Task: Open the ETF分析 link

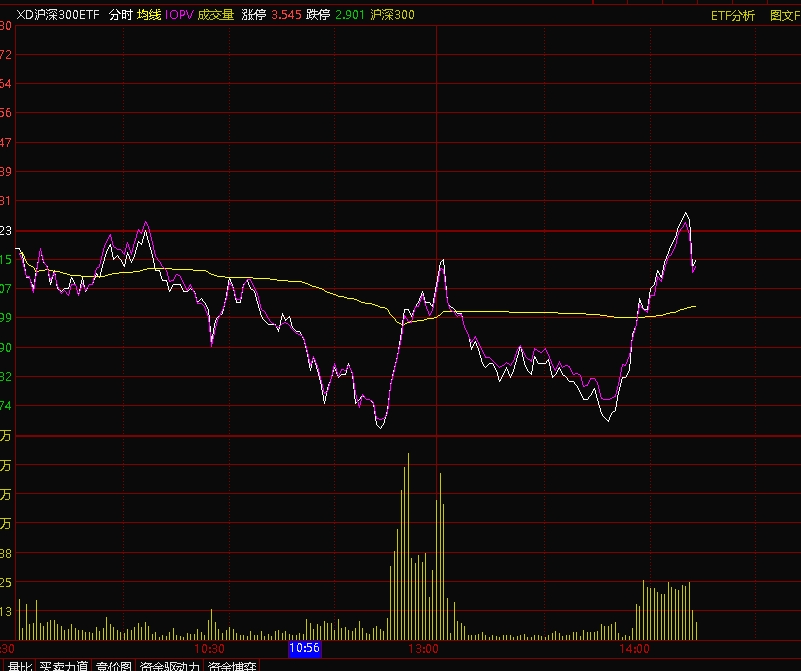Action: 733,15
